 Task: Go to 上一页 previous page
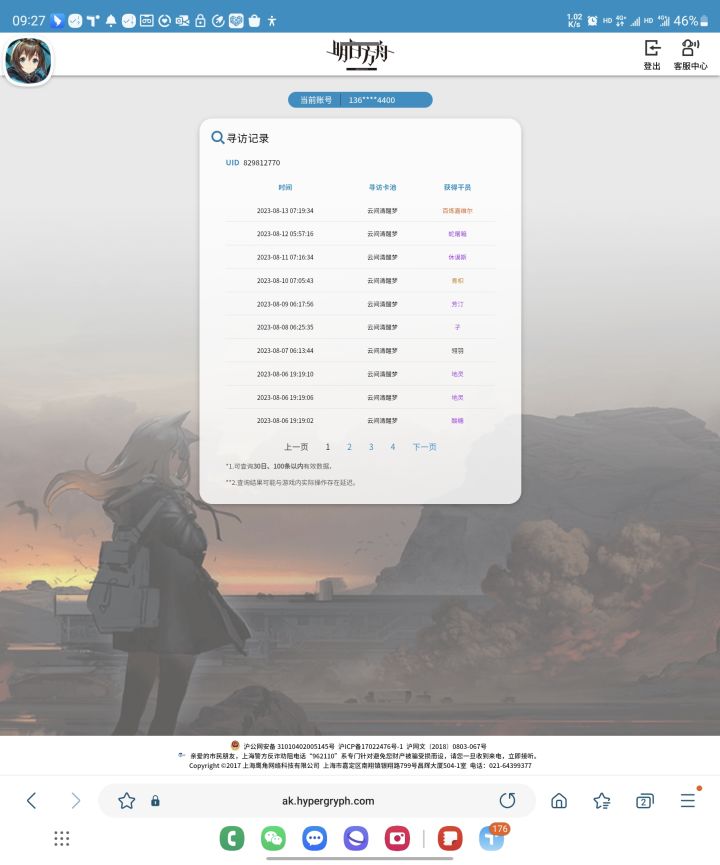click(x=296, y=447)
